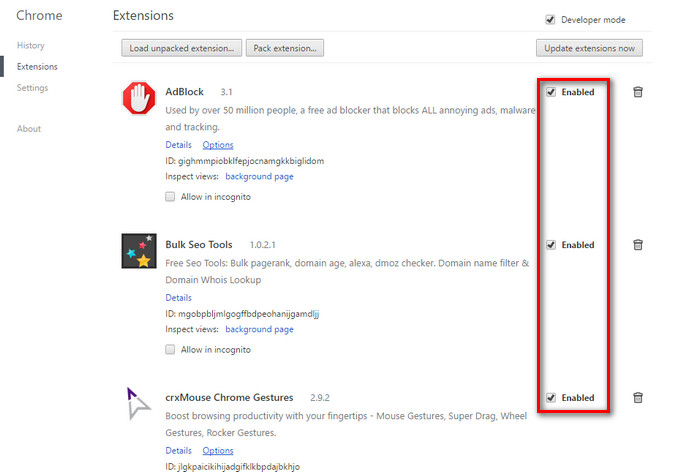700x472 pixels.
Task: Open crxMouse Details link
Action: coord(179,450)
